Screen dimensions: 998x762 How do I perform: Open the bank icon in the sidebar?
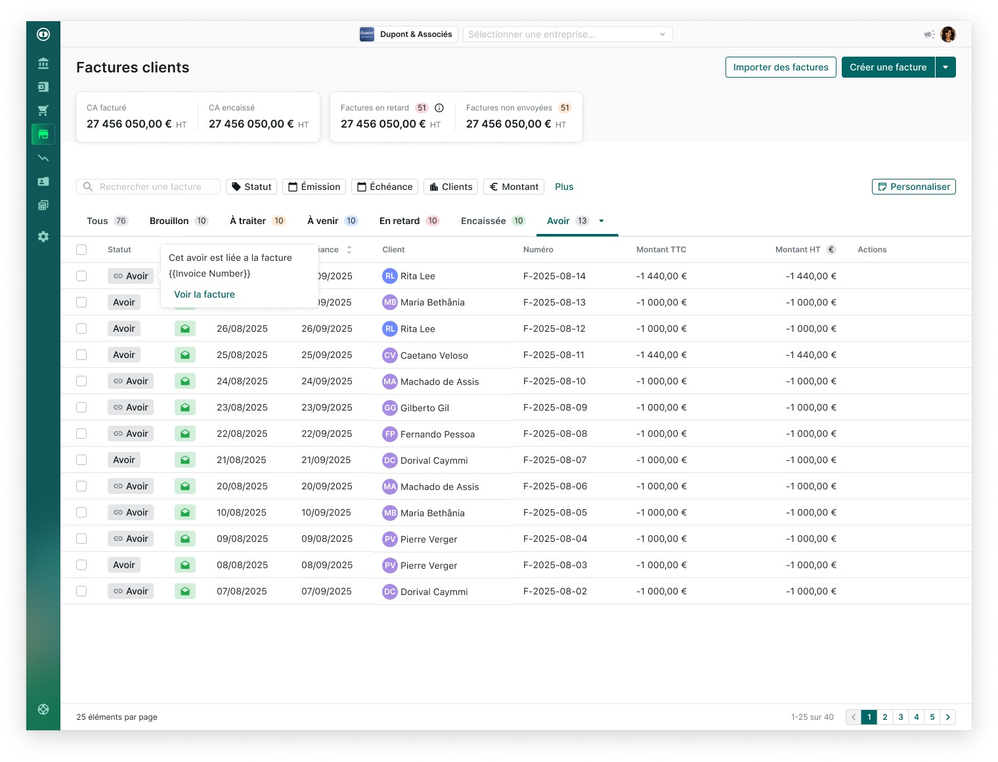click(43, 63)
